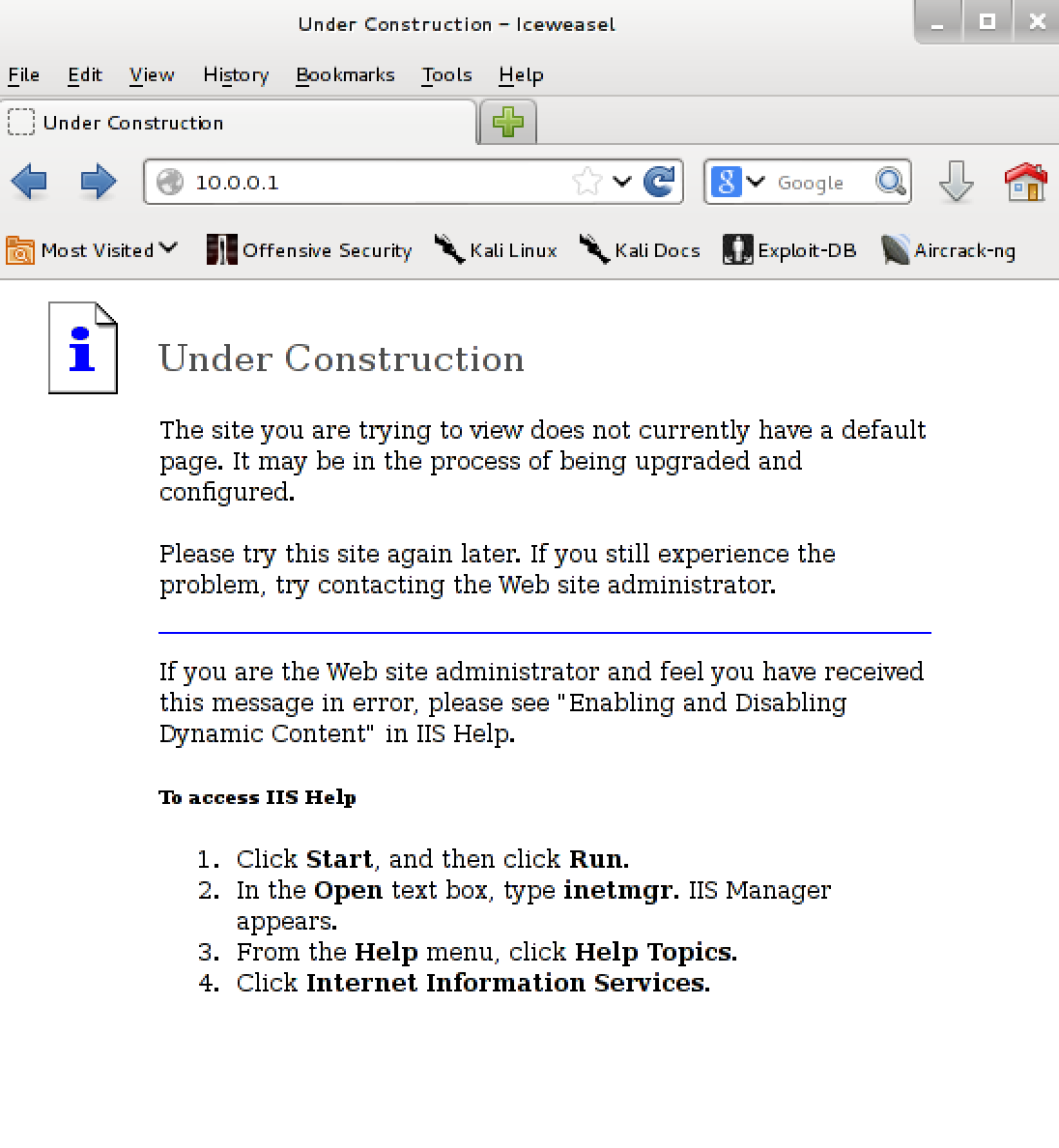Open the Exploit-DB bookmark
Viewport: 1059px width, 1148px height.
click(x=789, y=250)
